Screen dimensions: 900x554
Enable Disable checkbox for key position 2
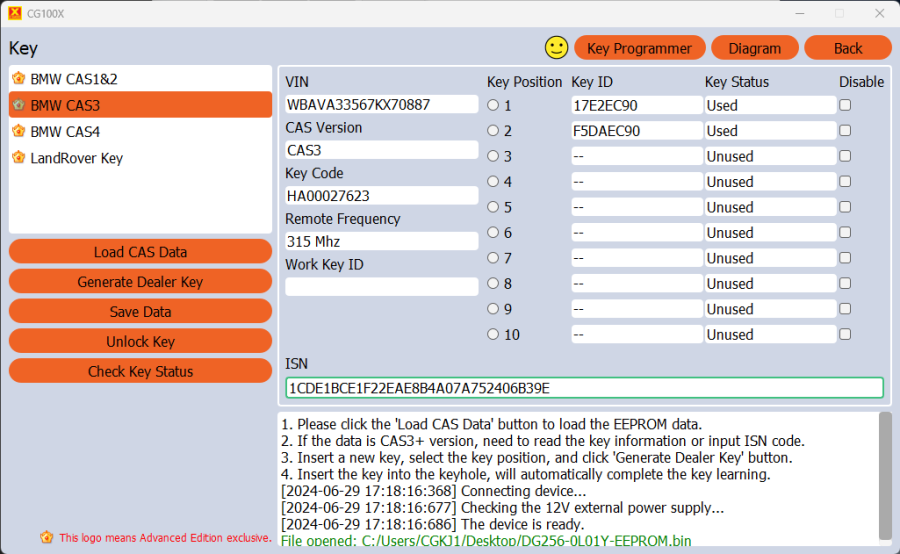click(x=845, y=131)
